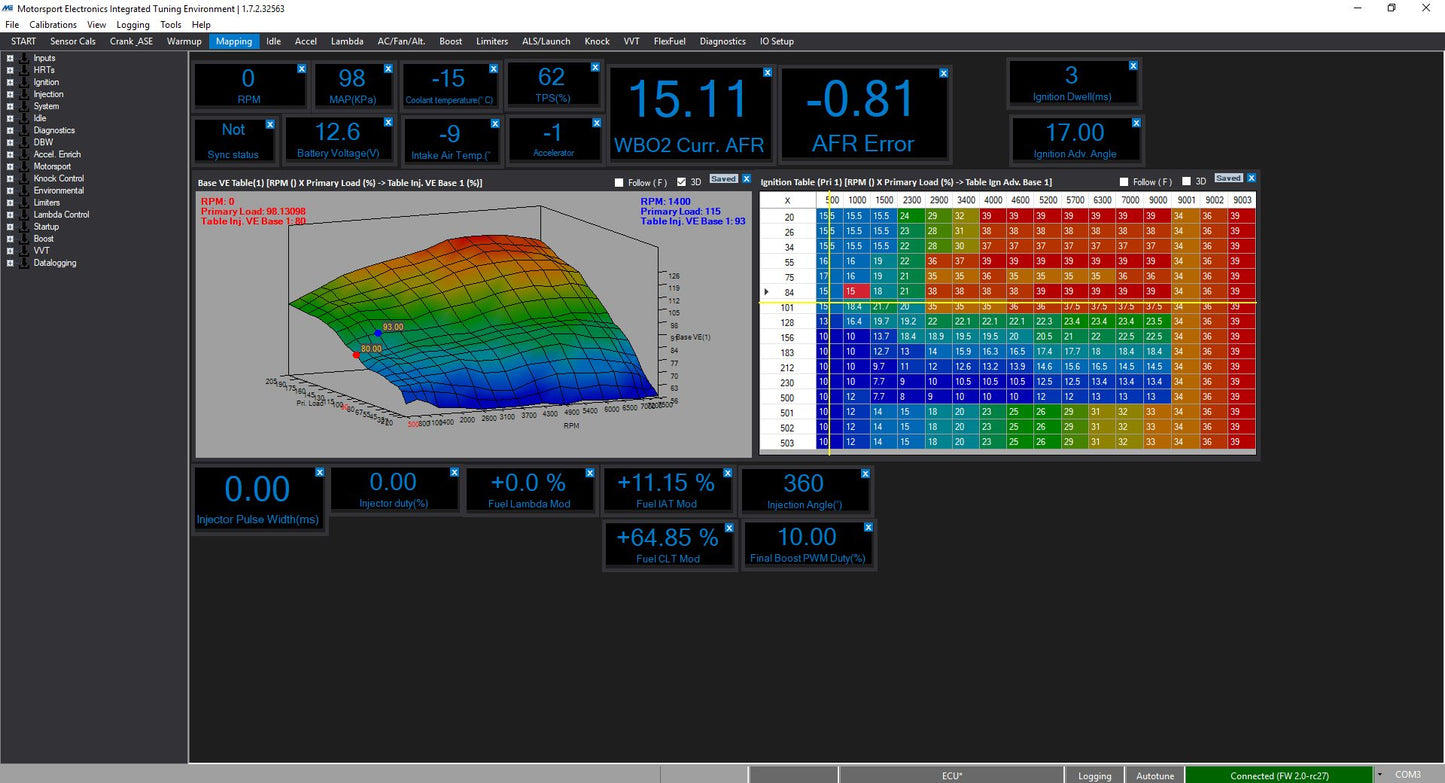Close the WBO2 Curr. AFR gauge
Screen dimensions: 1445x783
(767, 73)
